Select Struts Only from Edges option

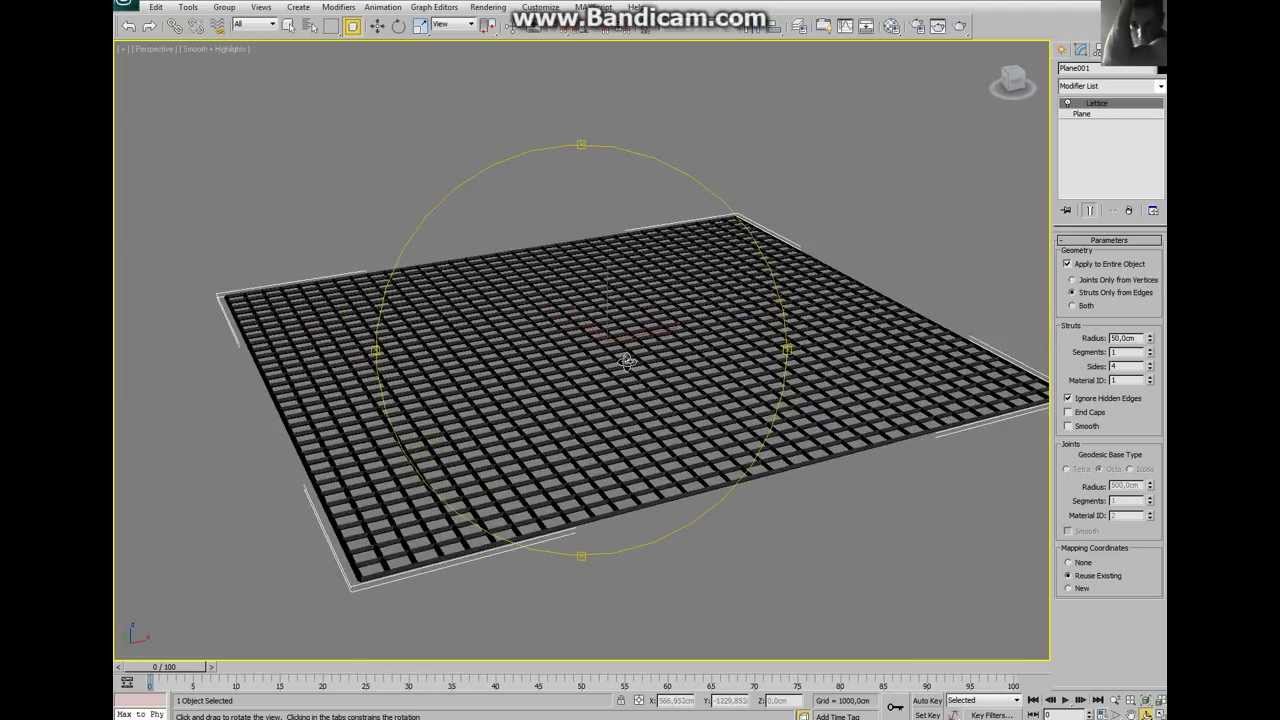pyautogui.click(x=1073, y=293)
